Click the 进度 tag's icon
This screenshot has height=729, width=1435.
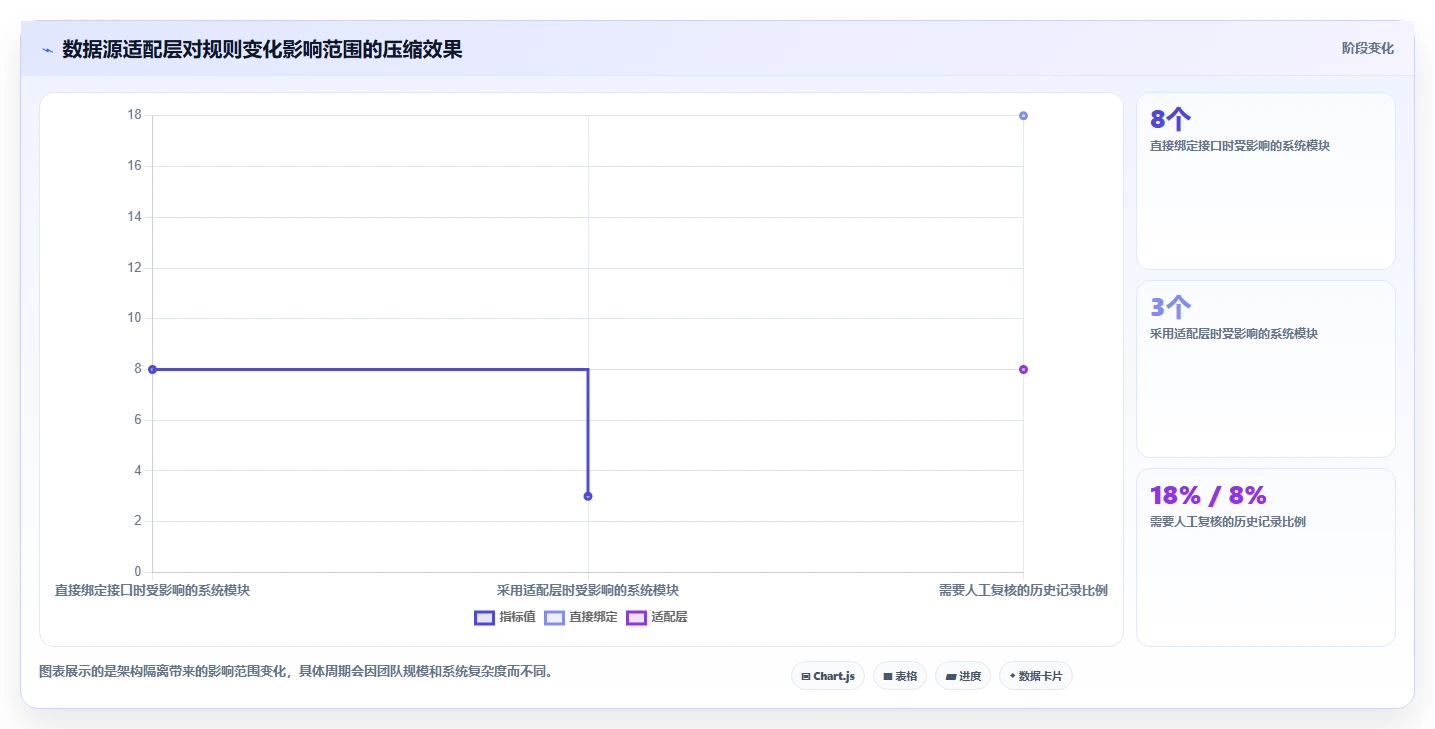[950, 677]
